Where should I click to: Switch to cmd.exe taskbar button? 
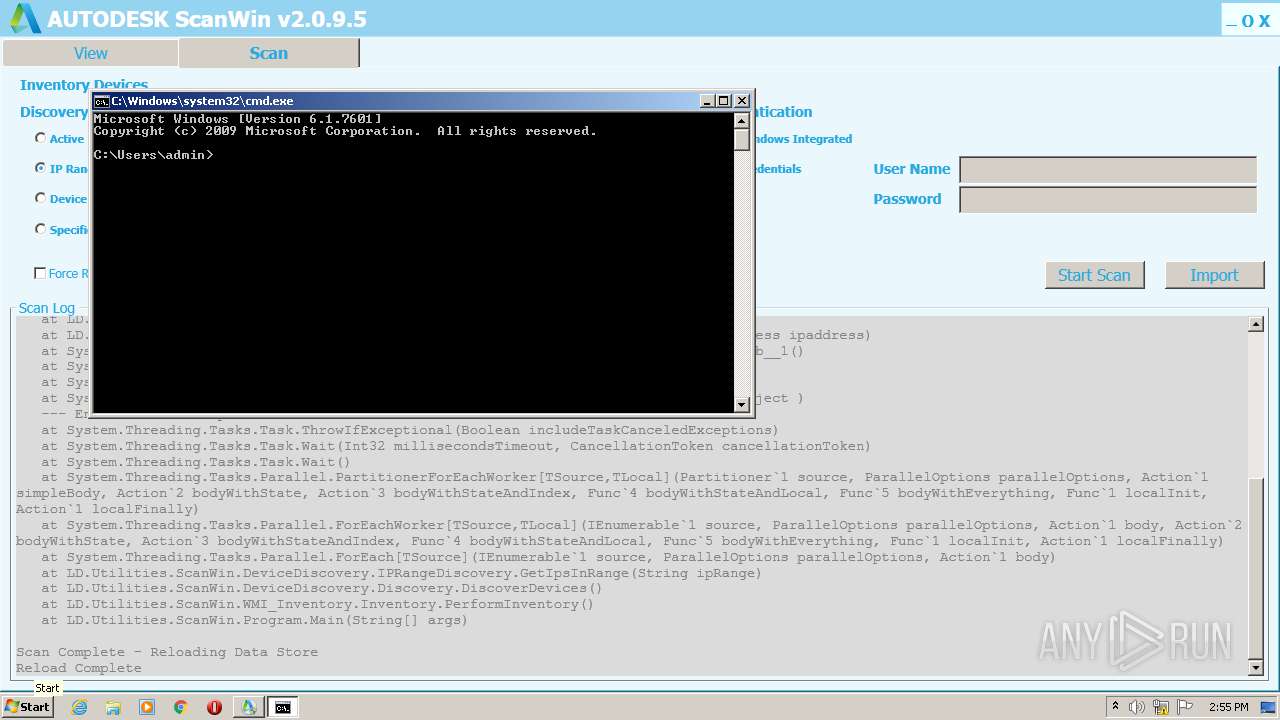tap(283, 707)
